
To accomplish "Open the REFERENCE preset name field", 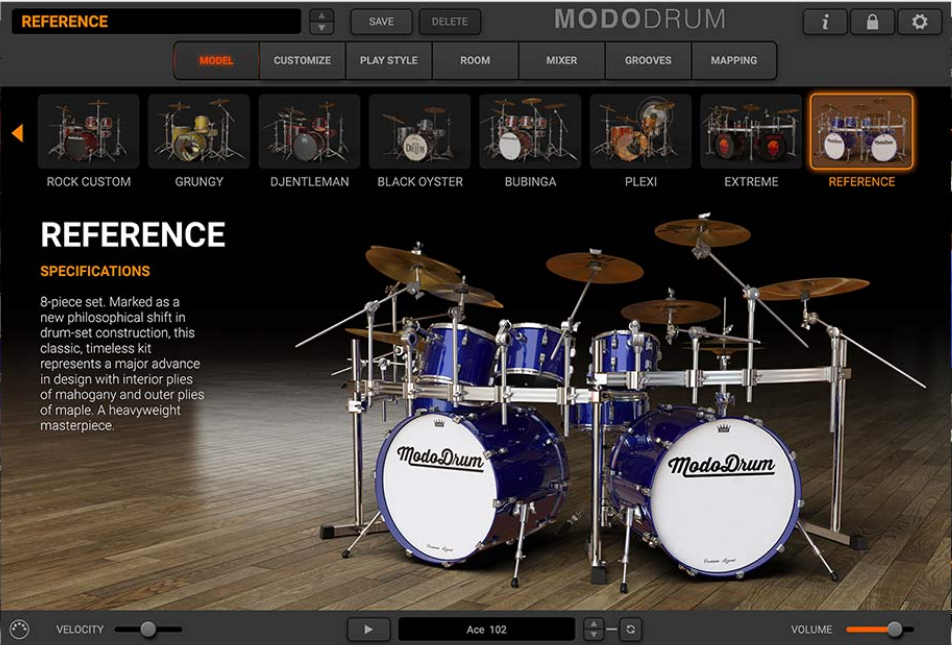I will click(x=156, y=22).
